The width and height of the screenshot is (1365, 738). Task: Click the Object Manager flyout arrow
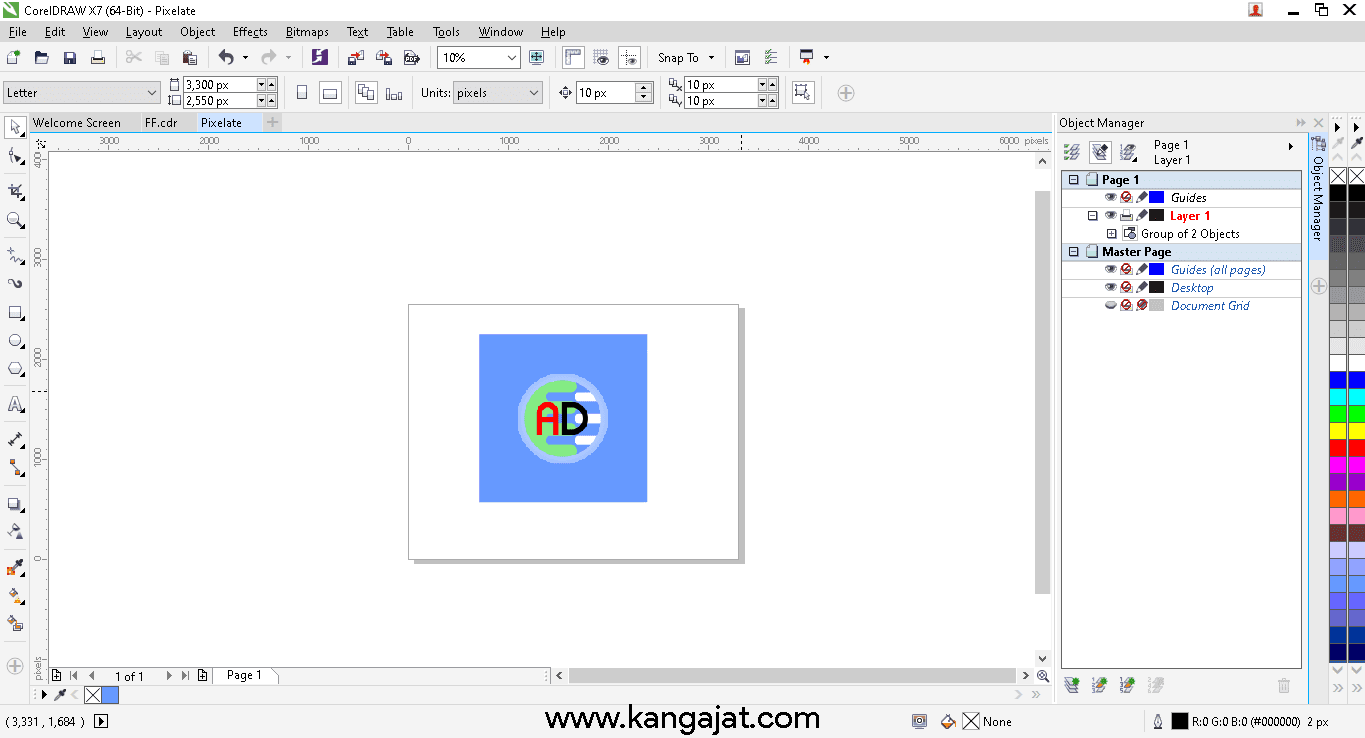(1291, 146)
